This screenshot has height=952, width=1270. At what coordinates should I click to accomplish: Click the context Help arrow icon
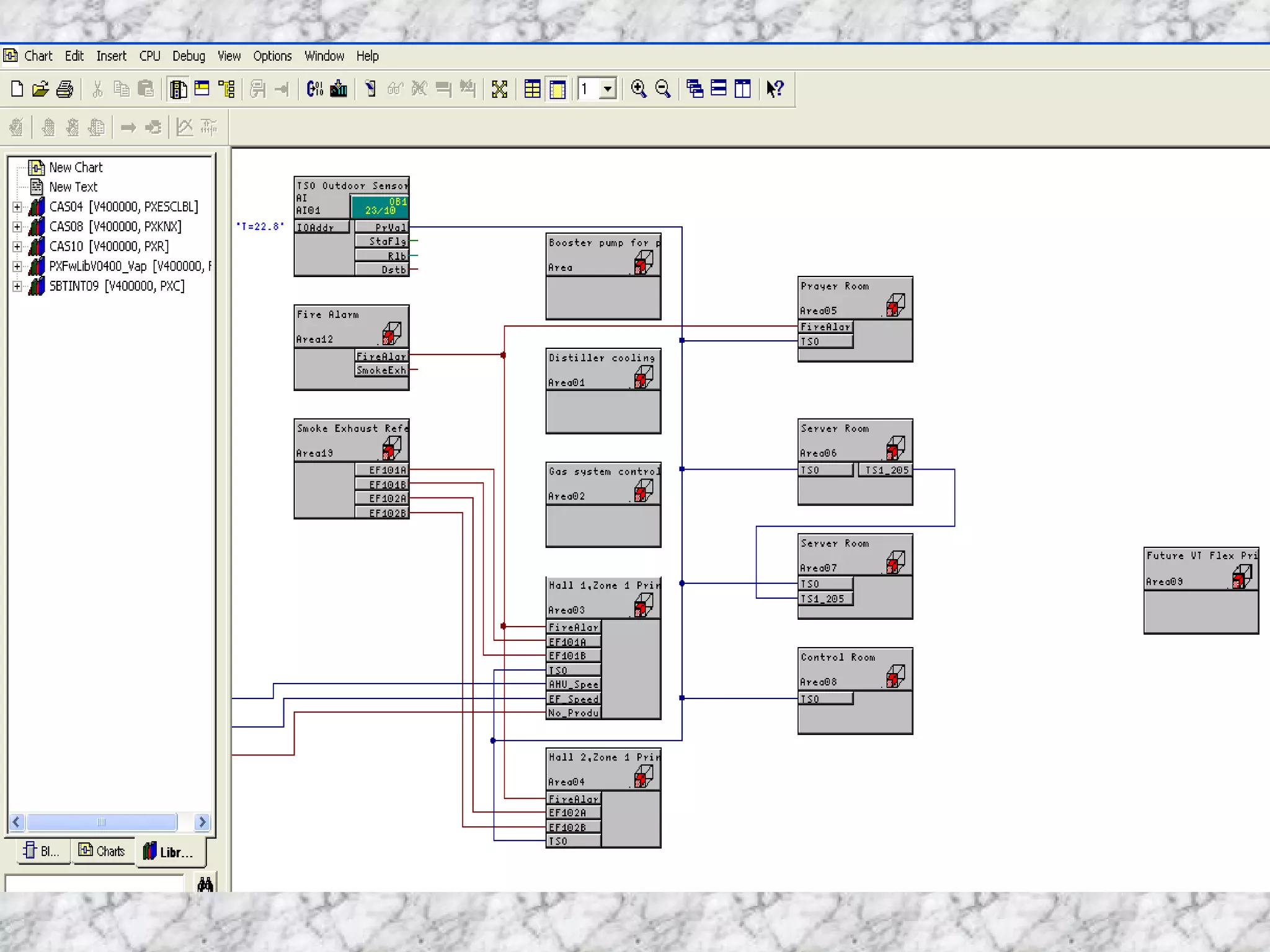[775, 89]
